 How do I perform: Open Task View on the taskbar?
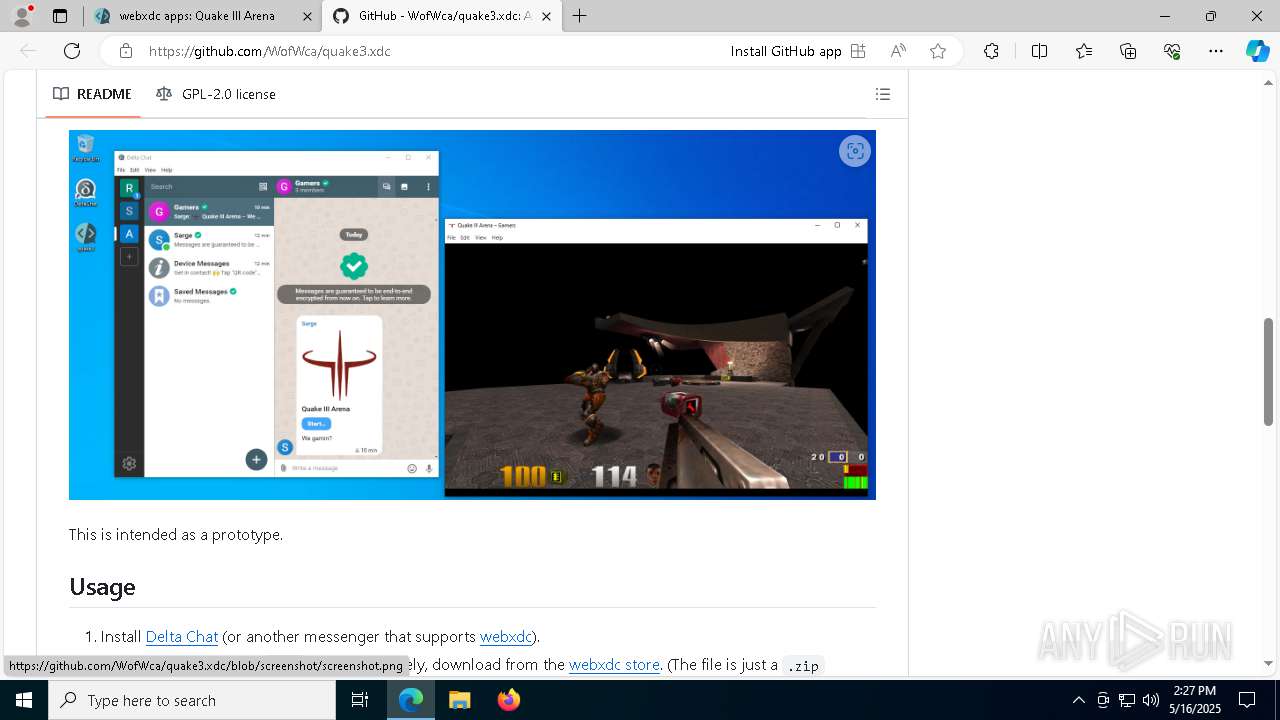[x=360, y=700]
